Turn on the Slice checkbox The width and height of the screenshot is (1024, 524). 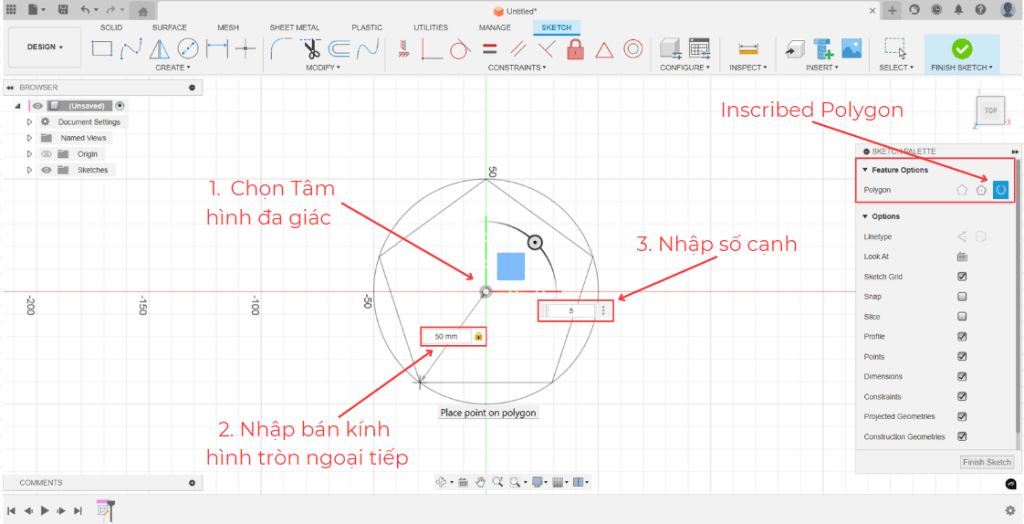click(962, 317)
